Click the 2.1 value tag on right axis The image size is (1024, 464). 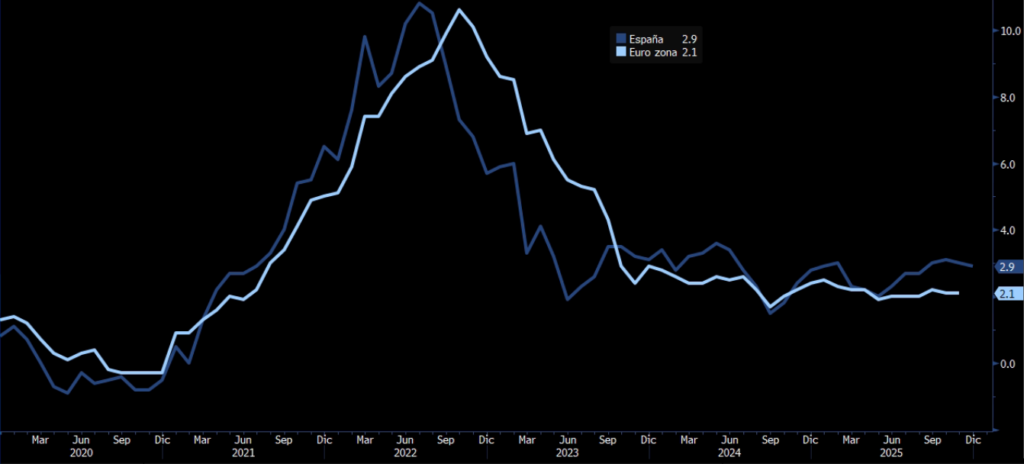(x=1007, y=294)
